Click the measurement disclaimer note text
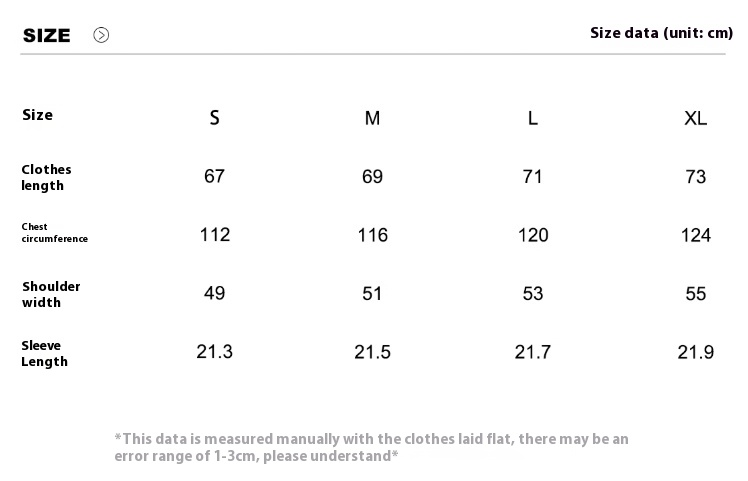Viewport: 748px width, 481px height. (x=371, y=447)
